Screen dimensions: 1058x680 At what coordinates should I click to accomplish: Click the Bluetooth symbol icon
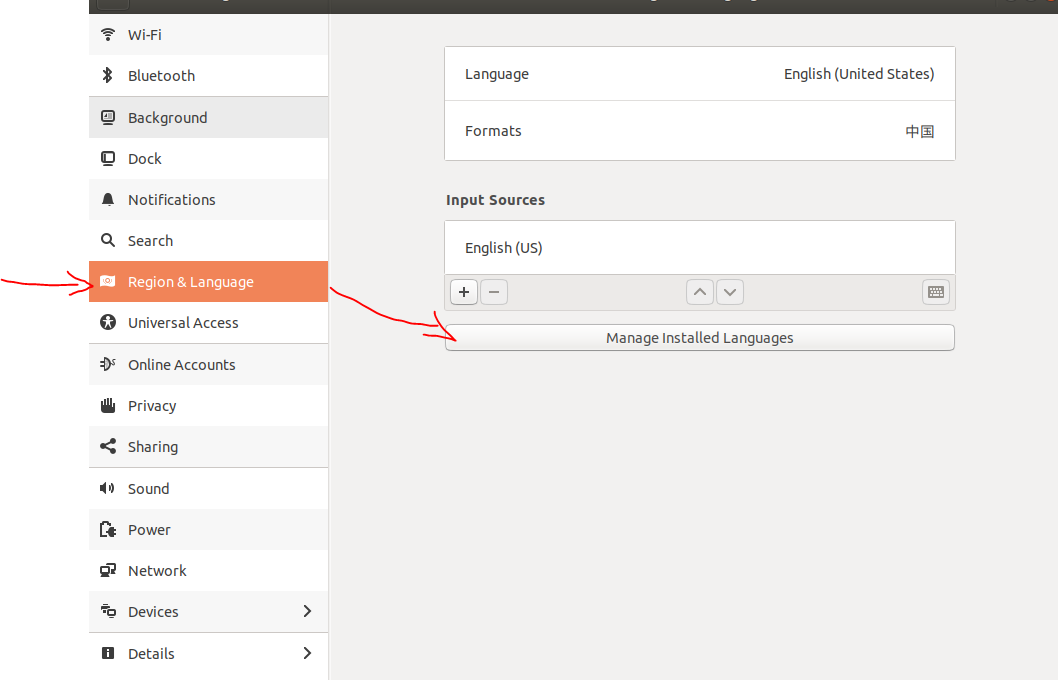click(x=108, y=76)
